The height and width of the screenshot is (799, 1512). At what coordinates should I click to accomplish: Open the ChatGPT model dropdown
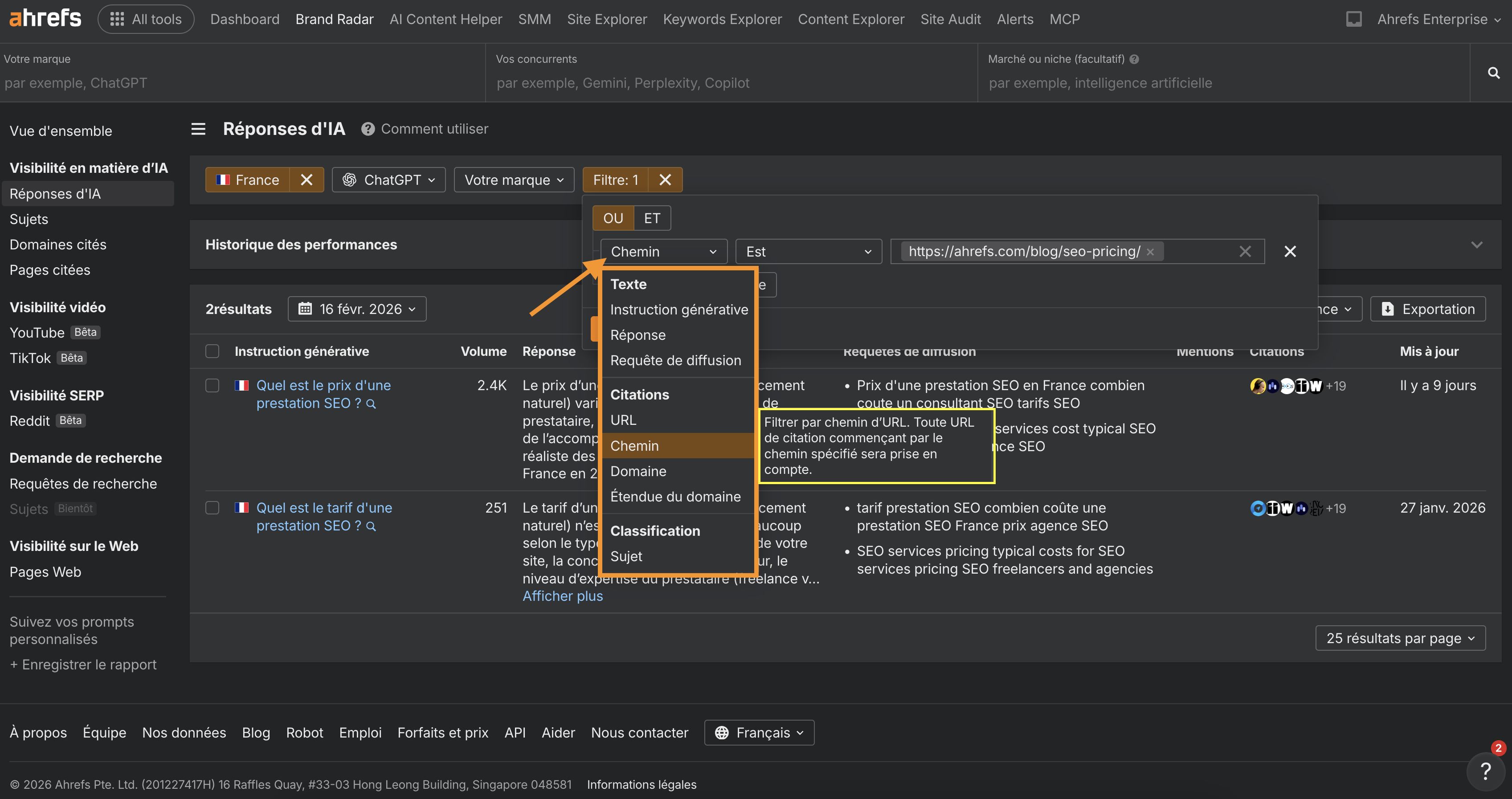click(x=388, y=180)
